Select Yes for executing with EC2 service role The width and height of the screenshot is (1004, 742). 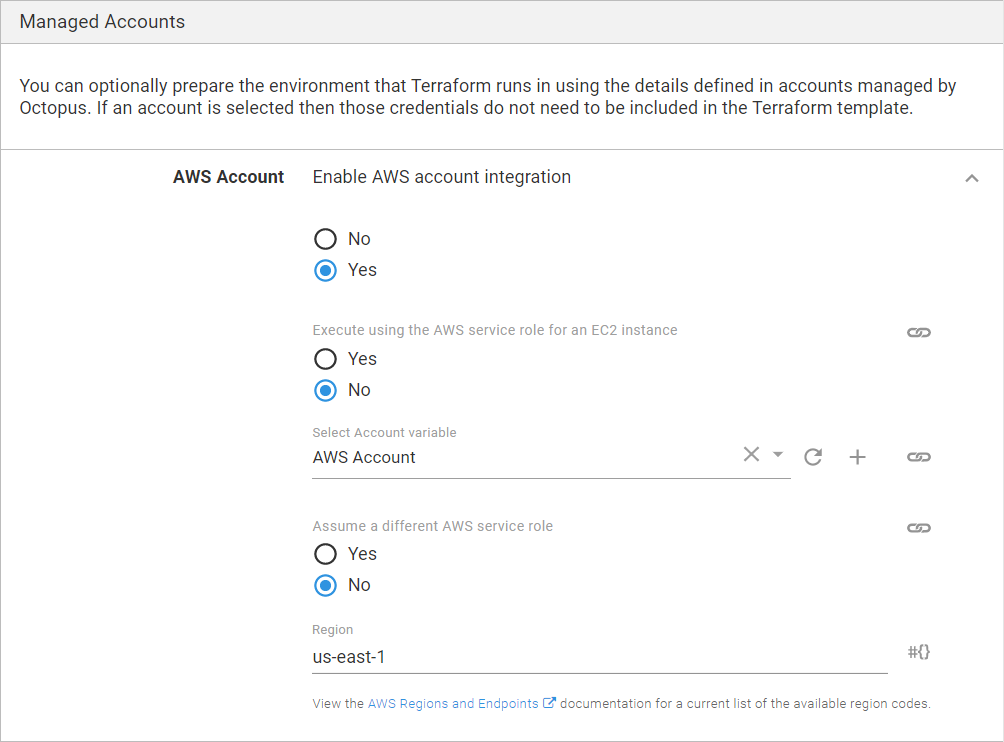tap(324, 359)
